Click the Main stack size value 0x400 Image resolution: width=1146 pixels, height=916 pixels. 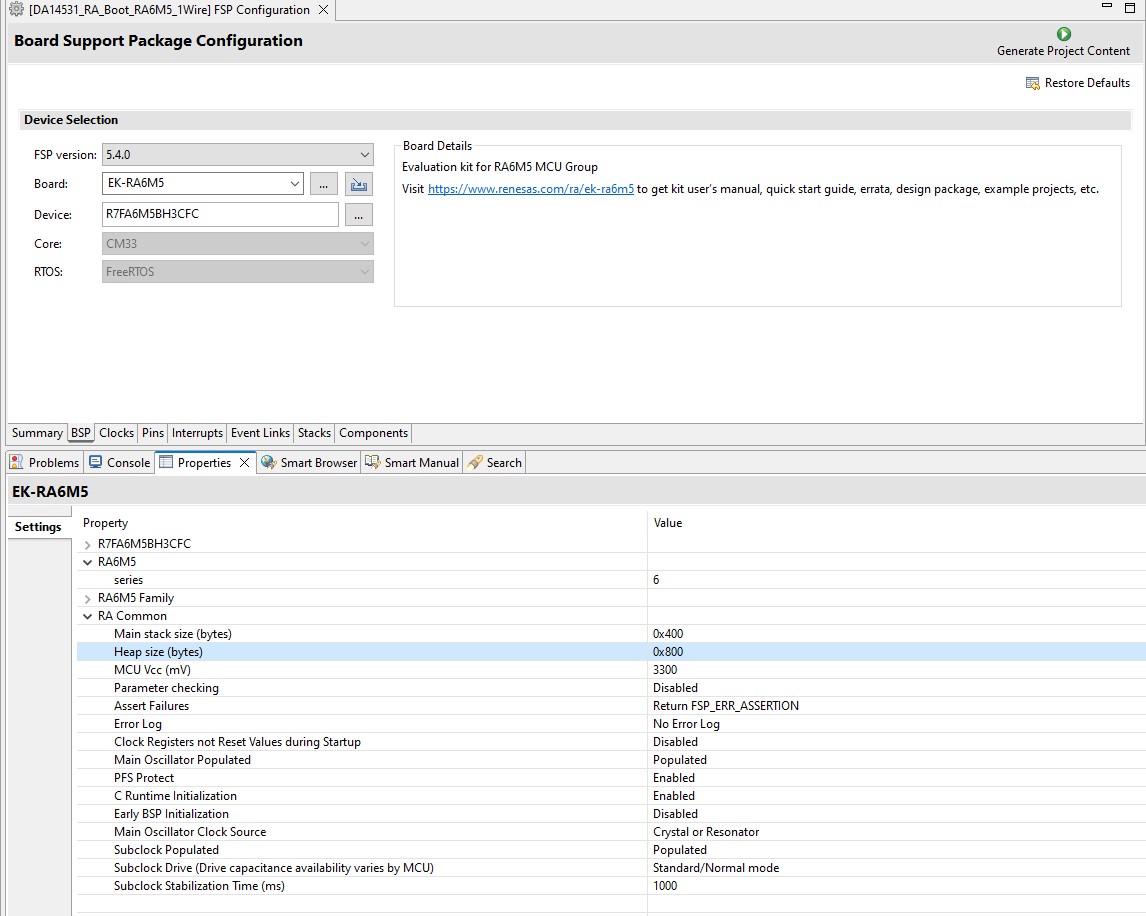coord(668,634)
